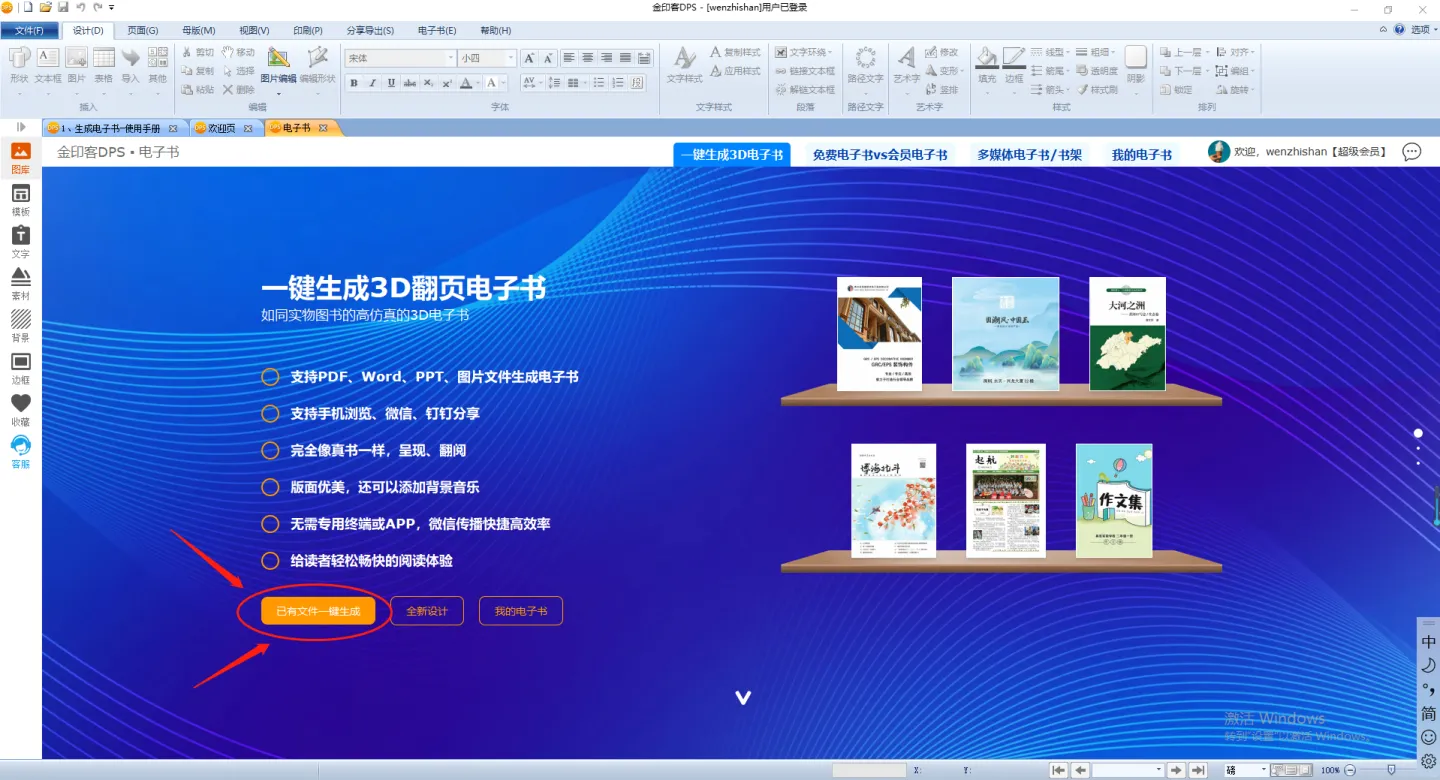Click the 链接文本框 link text box button
The height and width of the screenshot is (780, 1440).
click(x=805, y=71)
